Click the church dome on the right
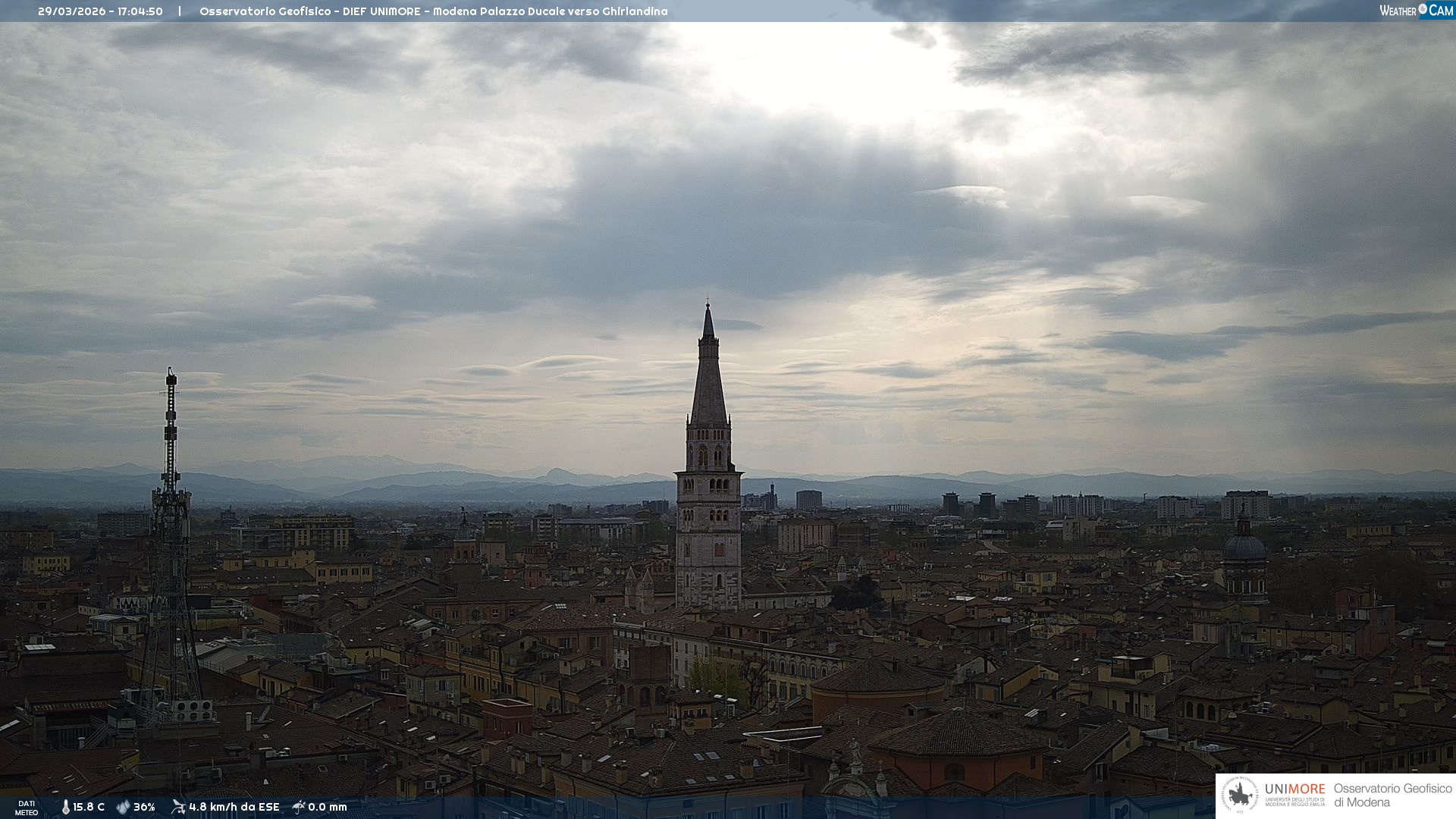Image resolution: width=1456 pixels, height=819 pixels. click(x=1244, y=548)
